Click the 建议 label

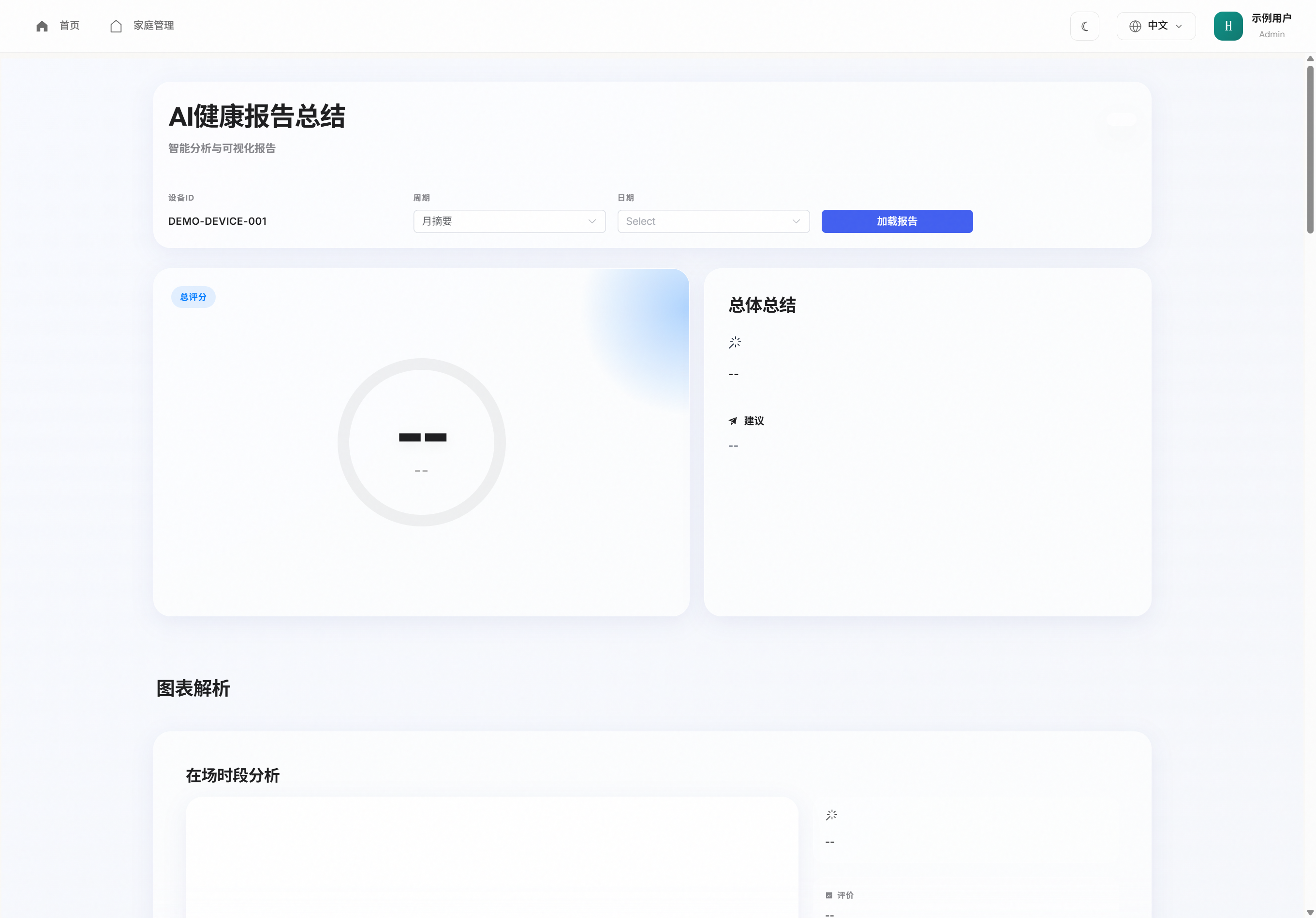(754, 421)
